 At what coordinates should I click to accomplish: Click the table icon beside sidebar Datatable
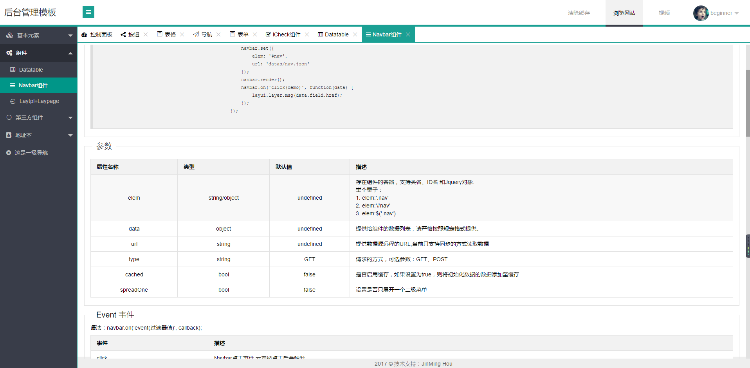click(x=12, y=69)
